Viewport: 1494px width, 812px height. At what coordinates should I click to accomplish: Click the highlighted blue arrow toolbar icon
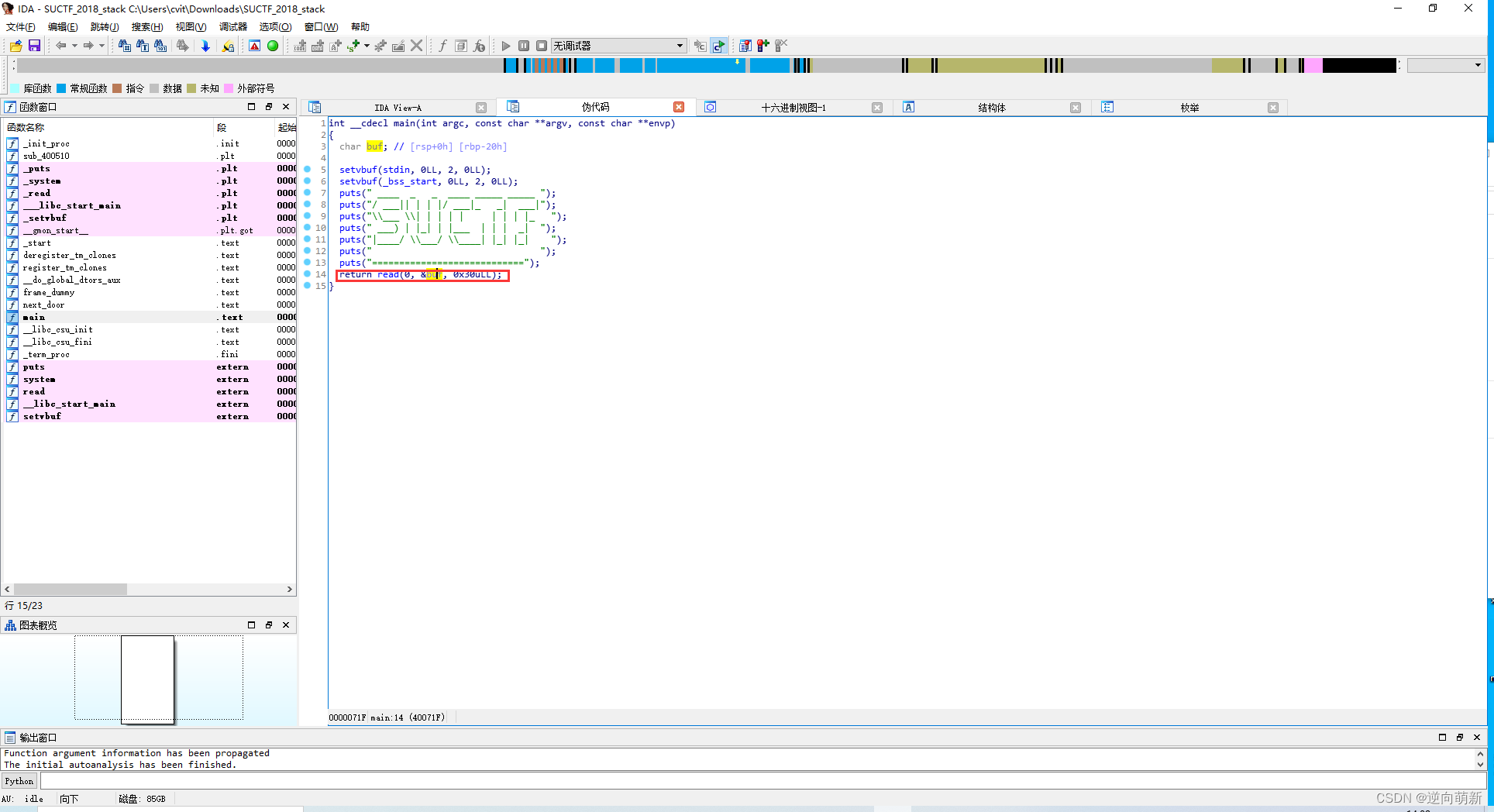[x=719, y=46]
